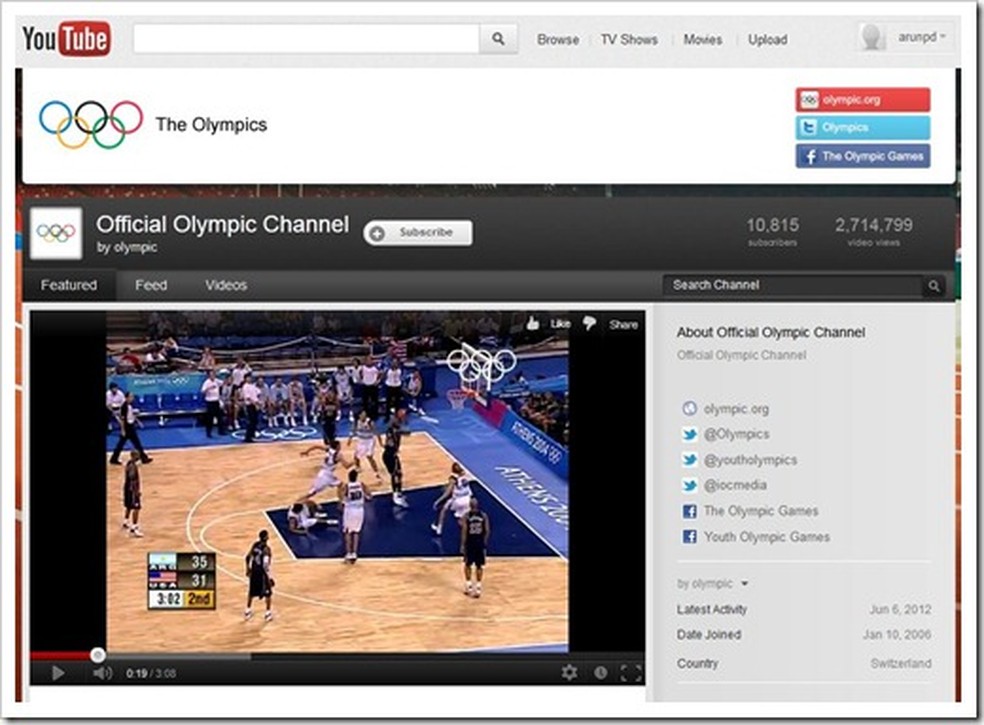Switch to the Videos tab
Image resolution: width=984 pixels, height=725 pixels.
pyautogui.click(x=226, y=285)
